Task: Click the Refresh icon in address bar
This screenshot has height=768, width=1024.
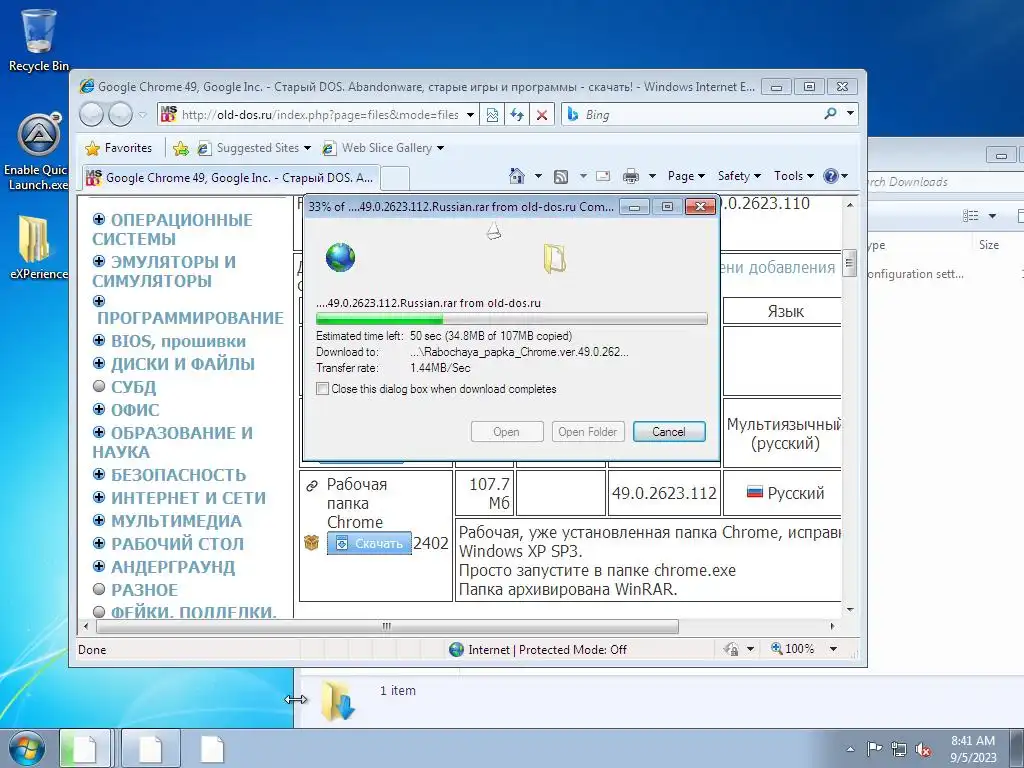Action: [x=517, y=115]
